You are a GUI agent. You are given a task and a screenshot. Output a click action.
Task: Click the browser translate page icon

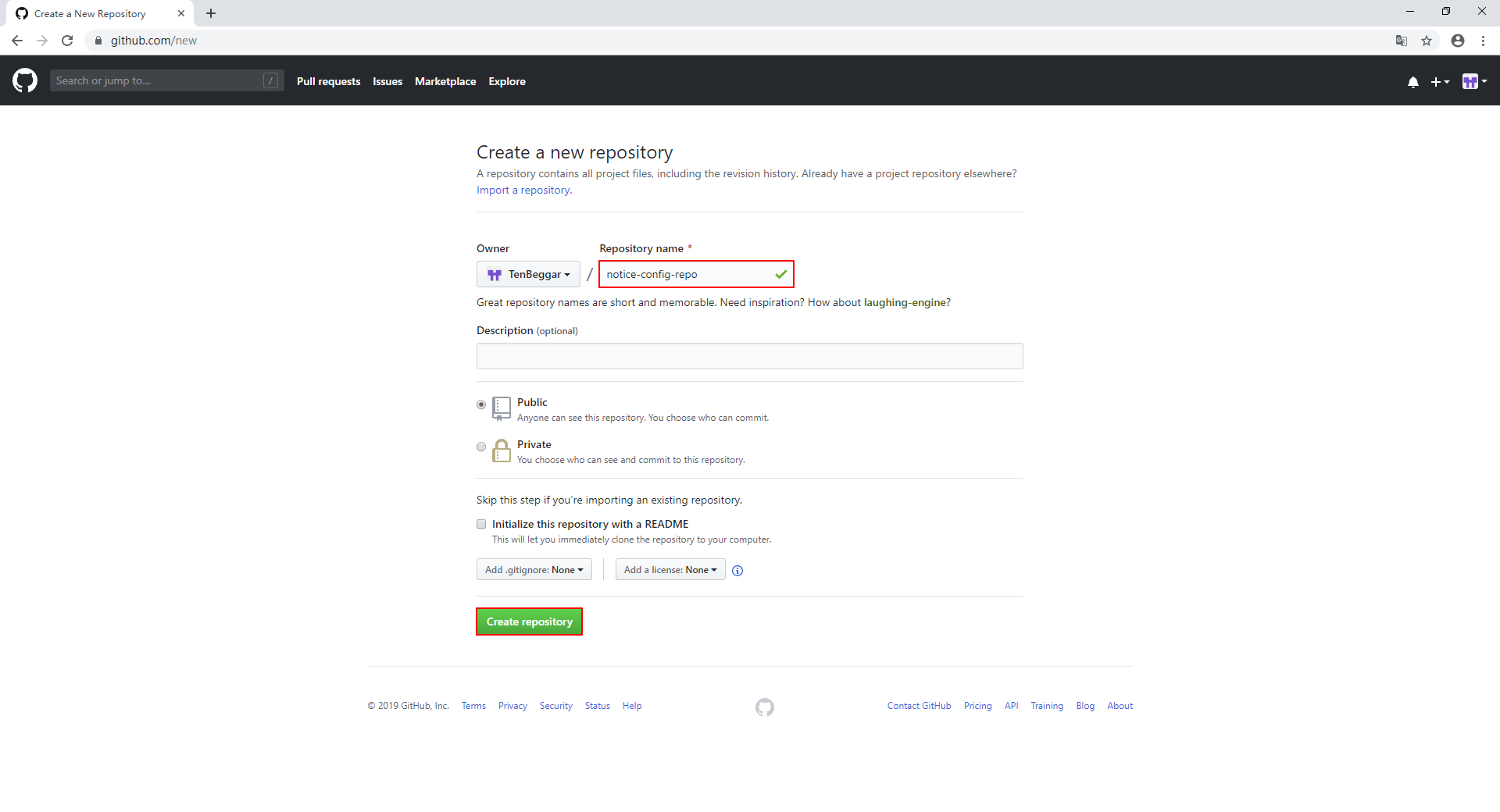[1402, 41]
